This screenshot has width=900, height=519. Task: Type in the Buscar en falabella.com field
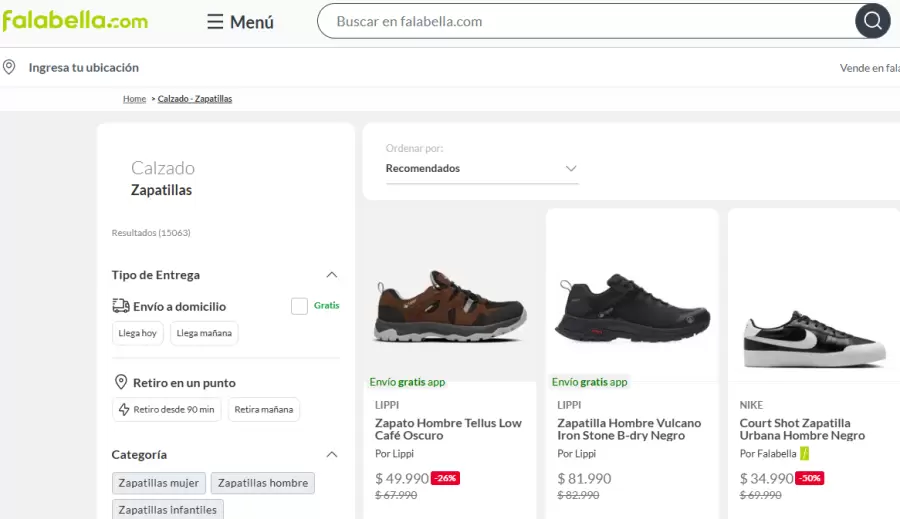pyautogui.click(x=590, y=21)
